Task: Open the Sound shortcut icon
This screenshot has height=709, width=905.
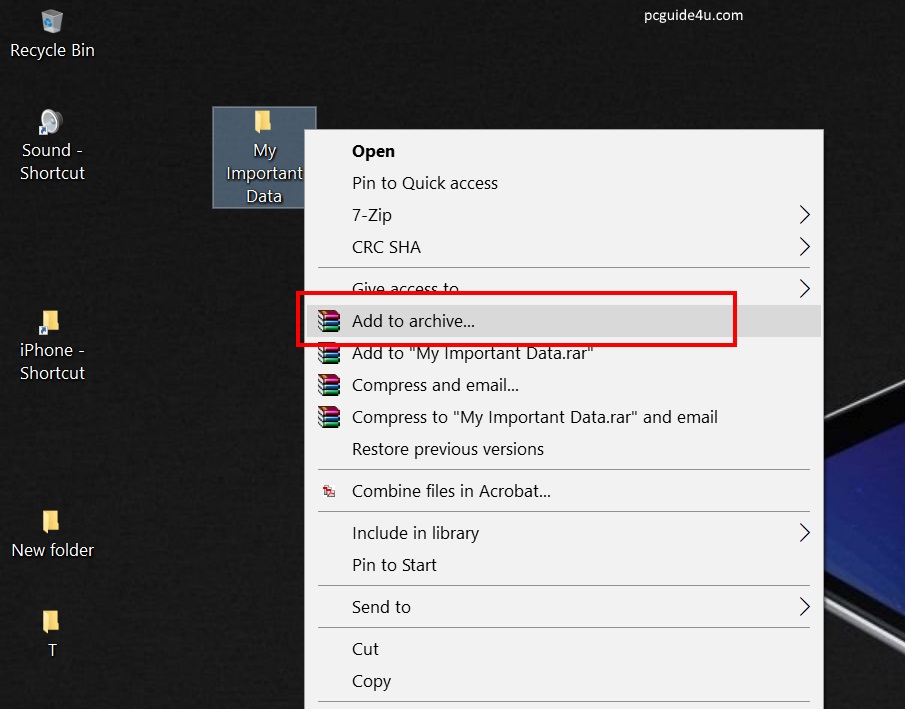Action: [51, 123]
